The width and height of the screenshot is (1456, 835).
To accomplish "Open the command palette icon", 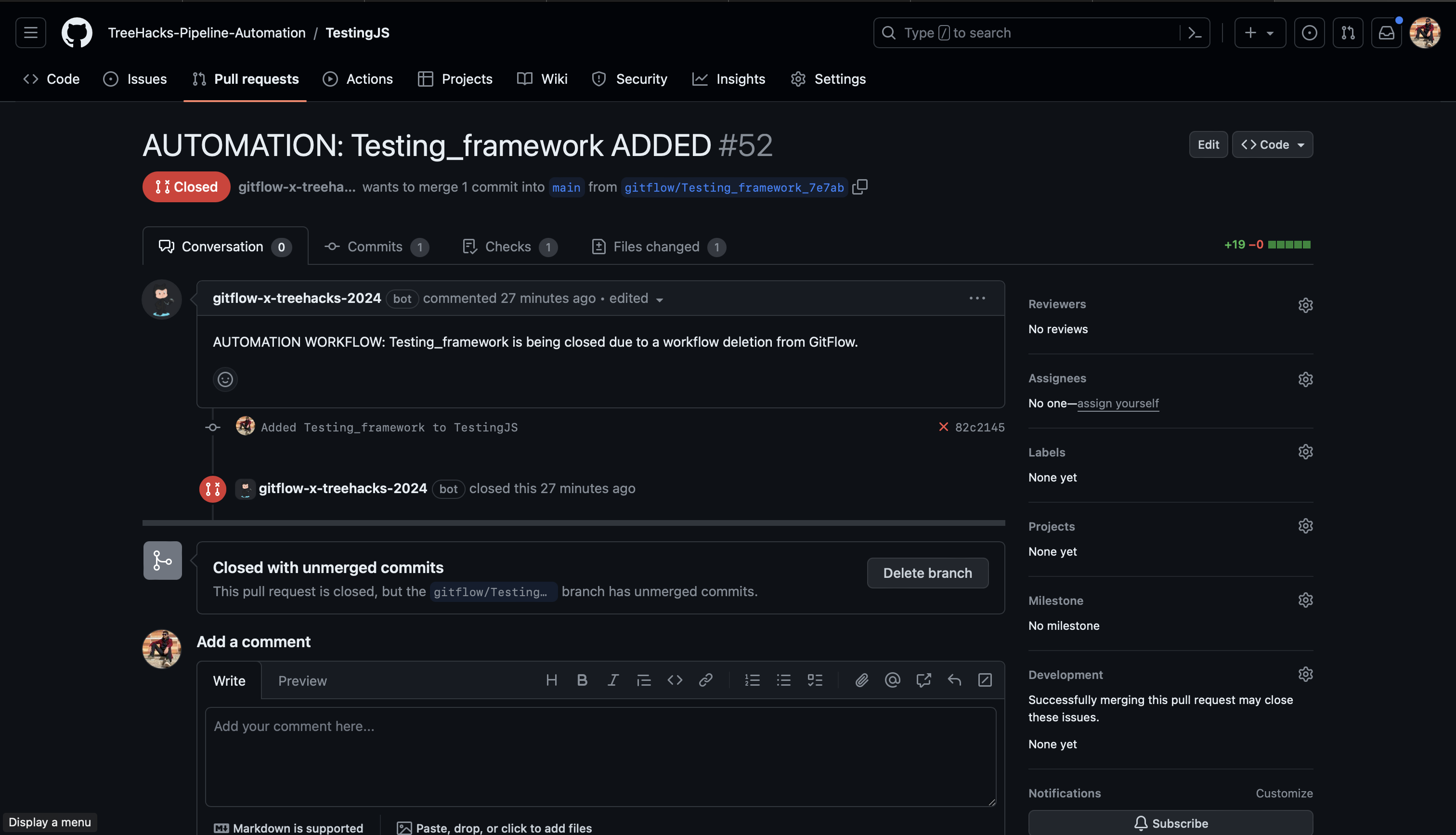I will coord(1195,33).
